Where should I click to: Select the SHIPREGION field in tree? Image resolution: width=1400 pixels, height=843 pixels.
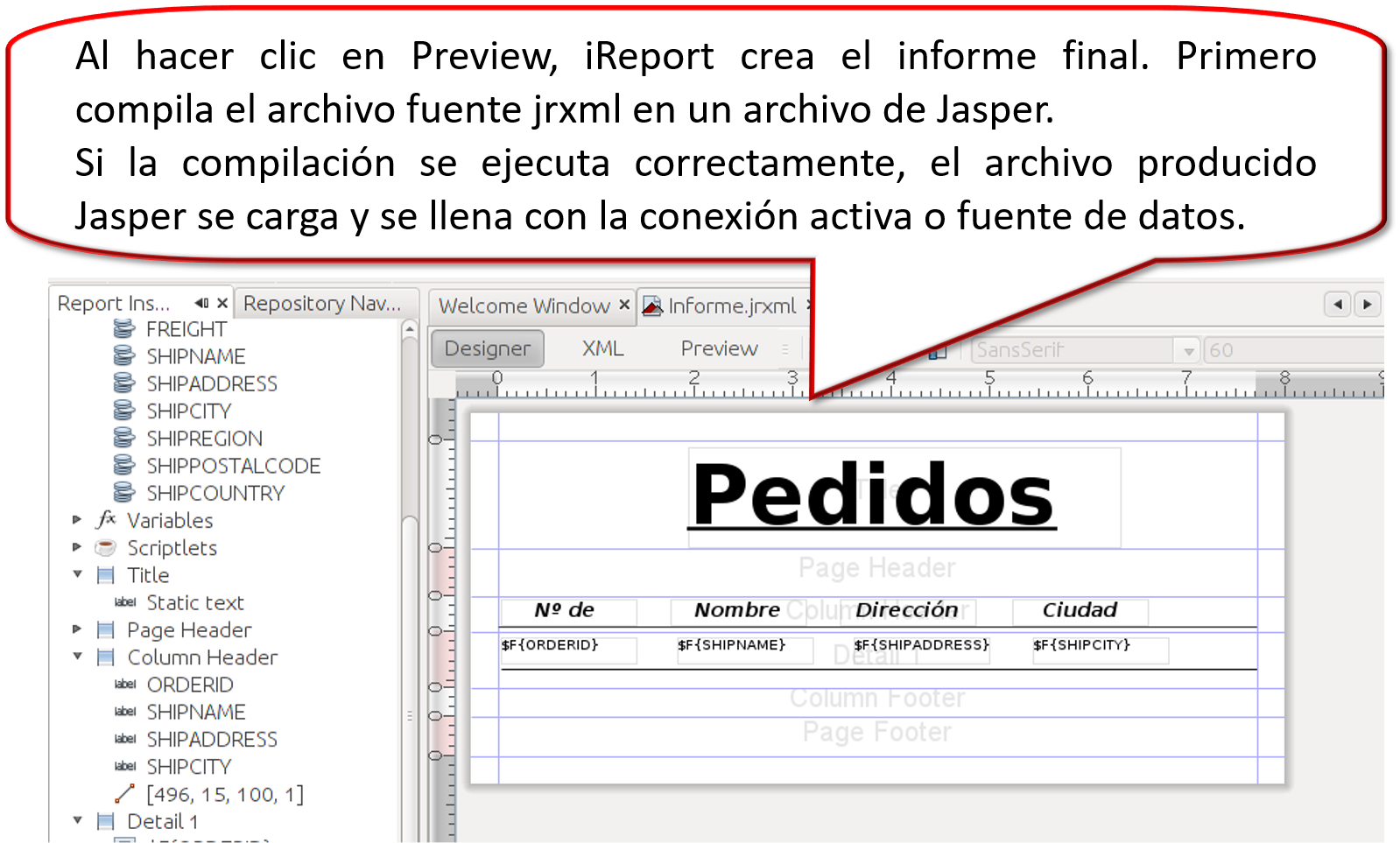(x=204, y=438)
